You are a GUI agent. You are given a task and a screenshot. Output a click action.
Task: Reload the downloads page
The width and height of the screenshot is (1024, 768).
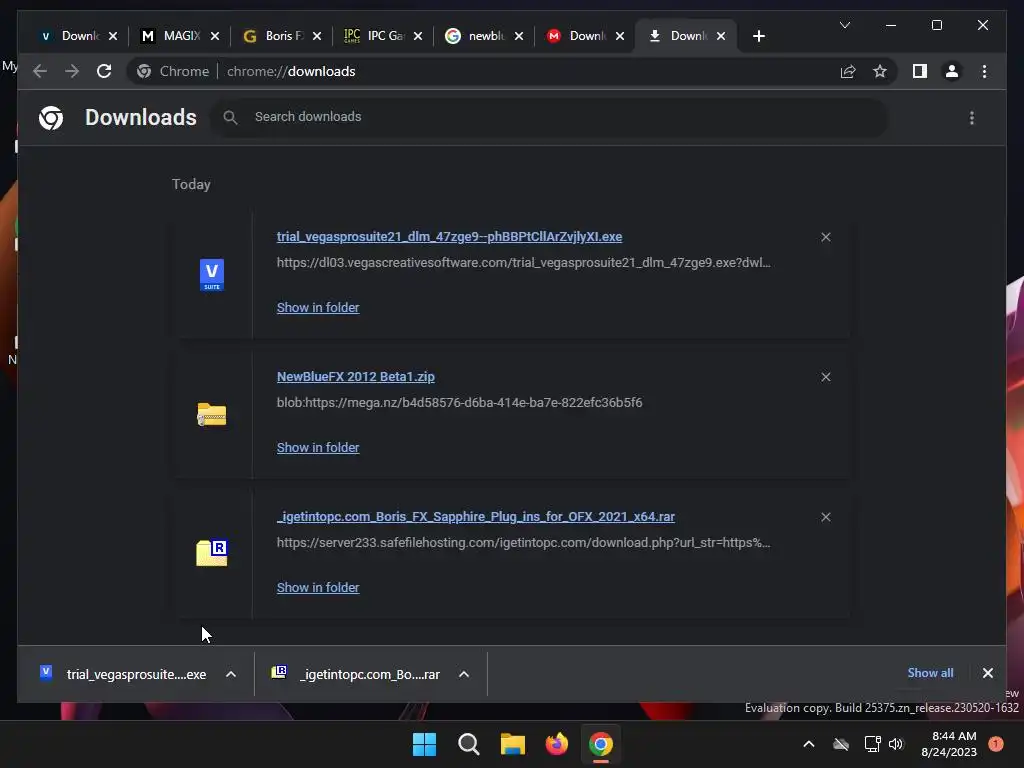point(104,71)
